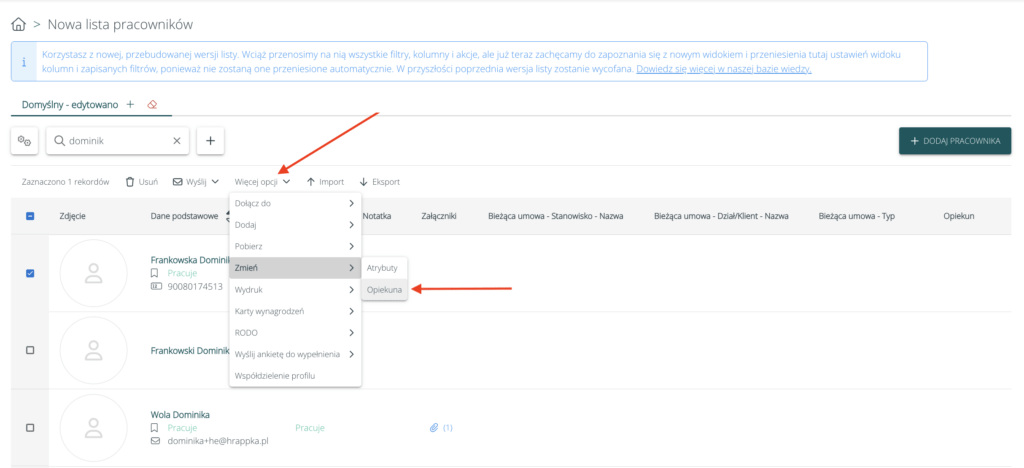Screen dimensions: 1024x468
Task: Go to the home page icon
Action: (x=17, y=23)
